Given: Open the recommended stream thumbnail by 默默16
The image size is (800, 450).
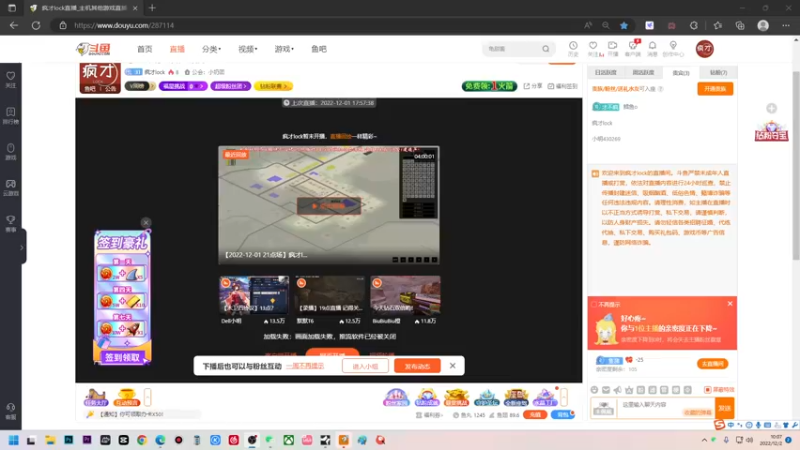Looking at the screenshot, I should tap(329, 295).
